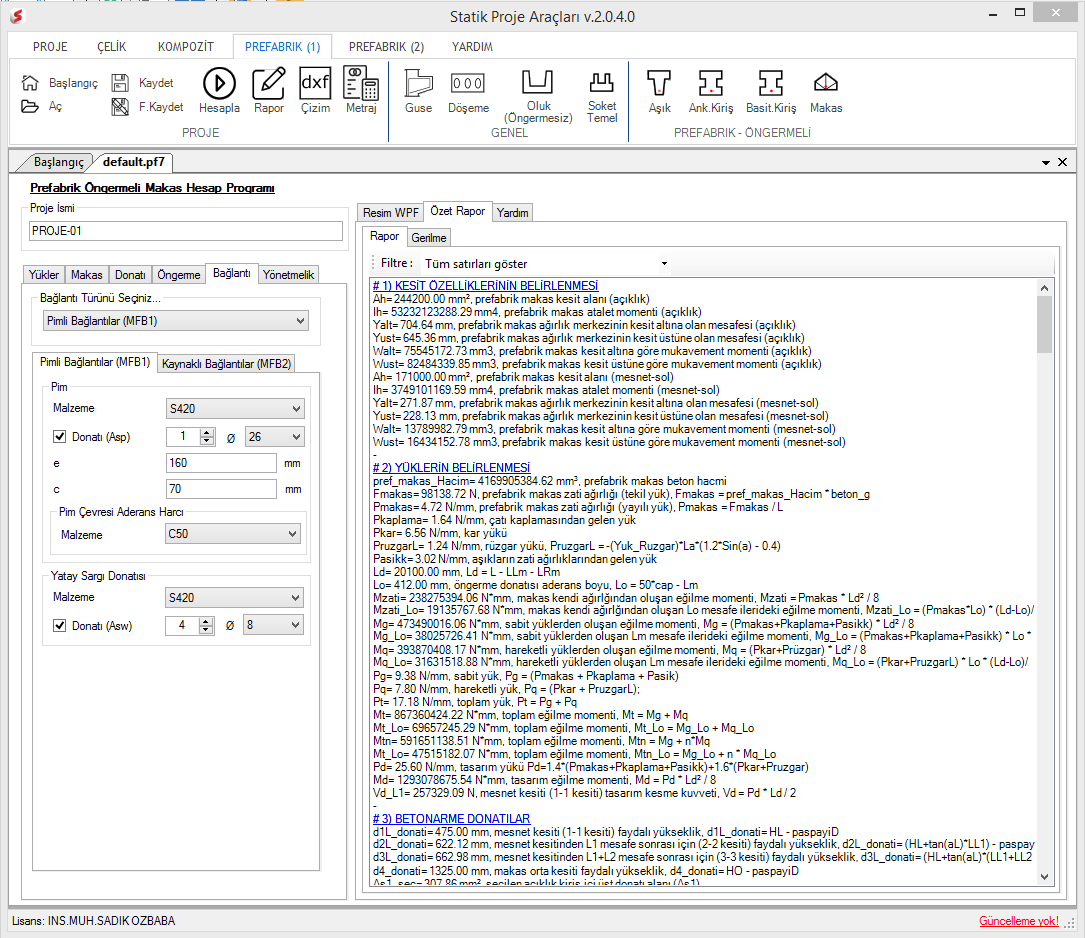
Task: Export drawing via dxf Çizim icon
Action: [316, 91]
